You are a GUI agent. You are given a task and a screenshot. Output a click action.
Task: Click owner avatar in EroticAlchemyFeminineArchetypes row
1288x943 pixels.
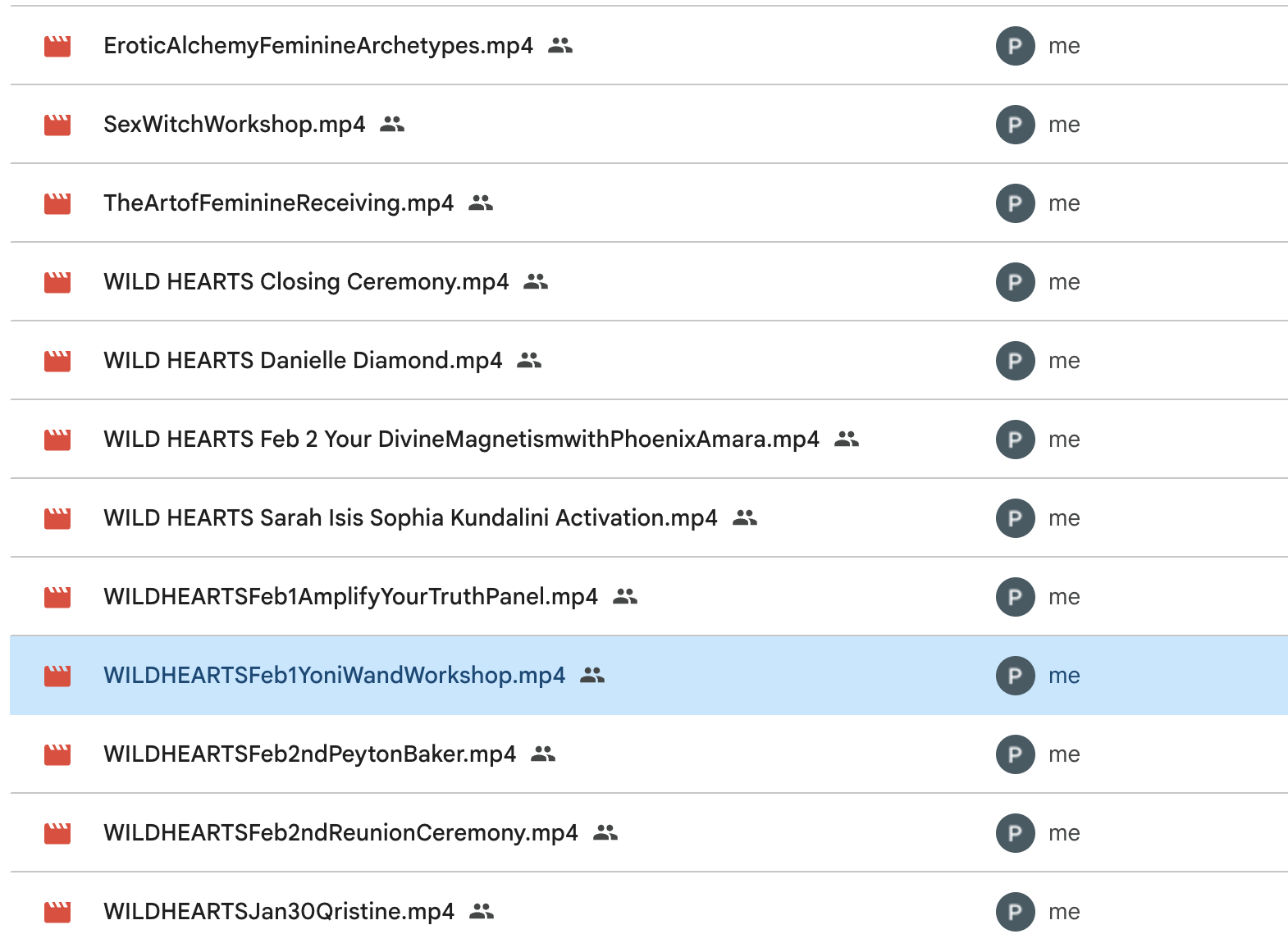[x=1016, y=46]
